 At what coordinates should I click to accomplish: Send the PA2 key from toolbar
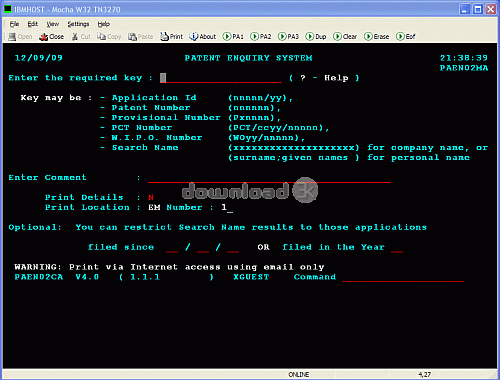[x=261, y=37]
